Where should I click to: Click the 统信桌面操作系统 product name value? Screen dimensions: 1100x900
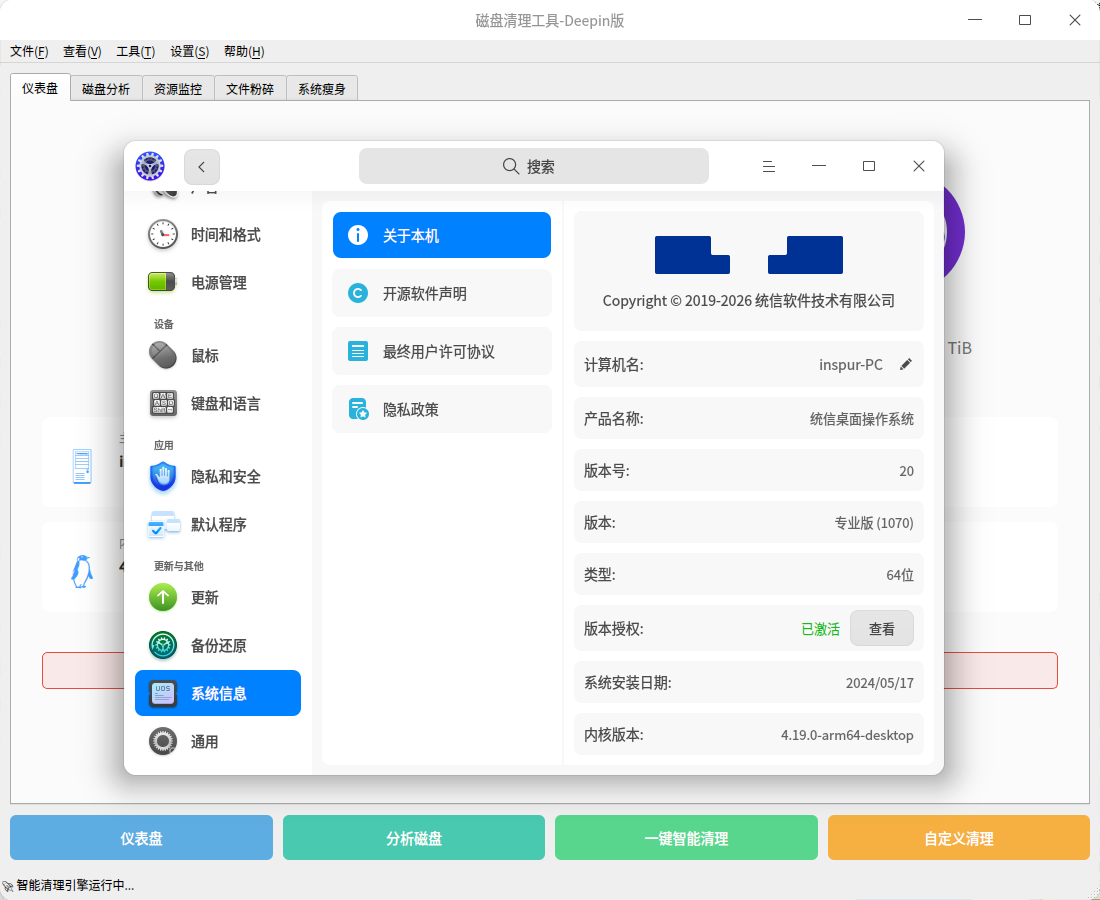point(861,419)
